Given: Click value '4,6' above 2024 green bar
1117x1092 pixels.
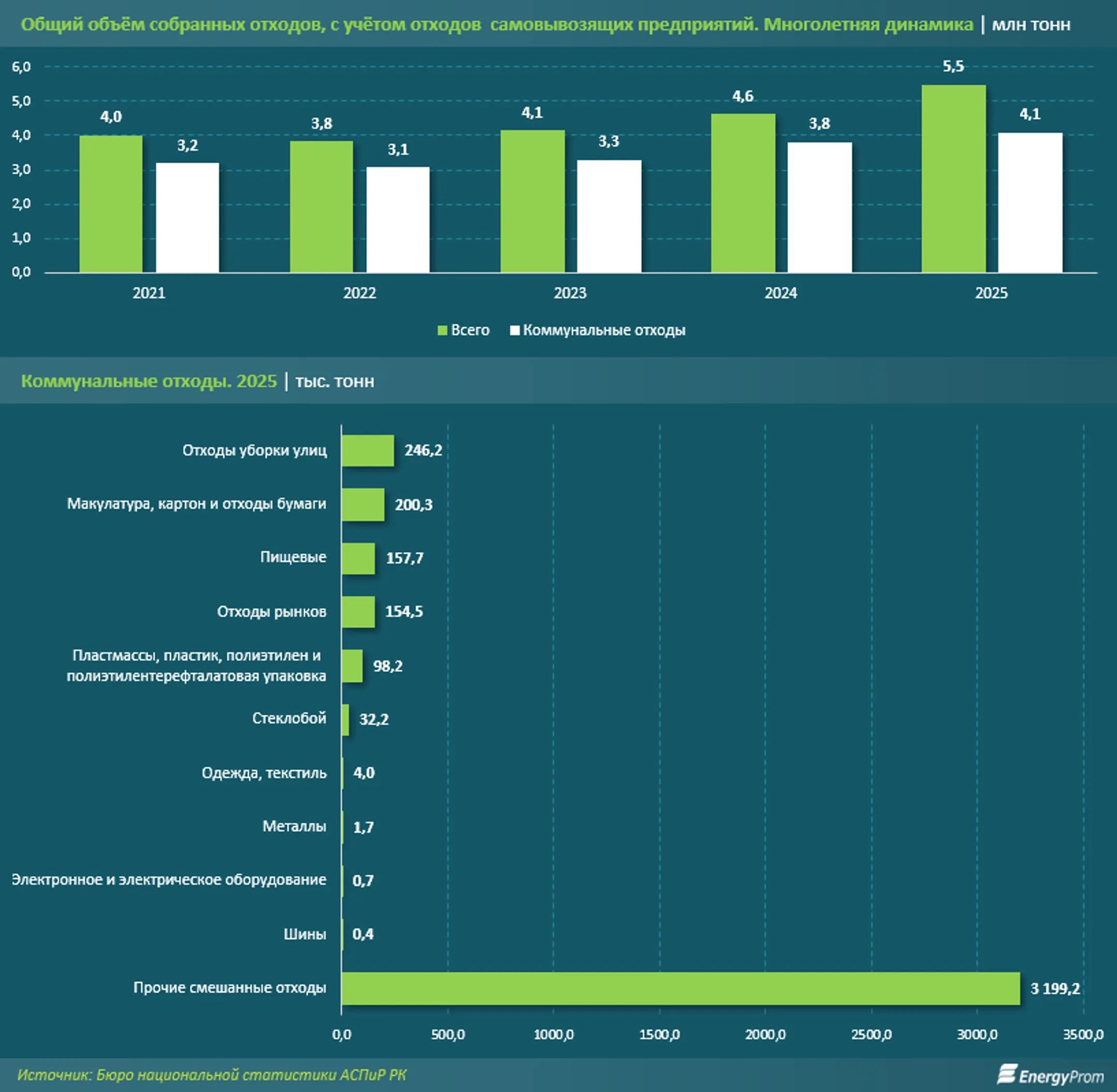Looking at the screenshot, I should point(743,96).
